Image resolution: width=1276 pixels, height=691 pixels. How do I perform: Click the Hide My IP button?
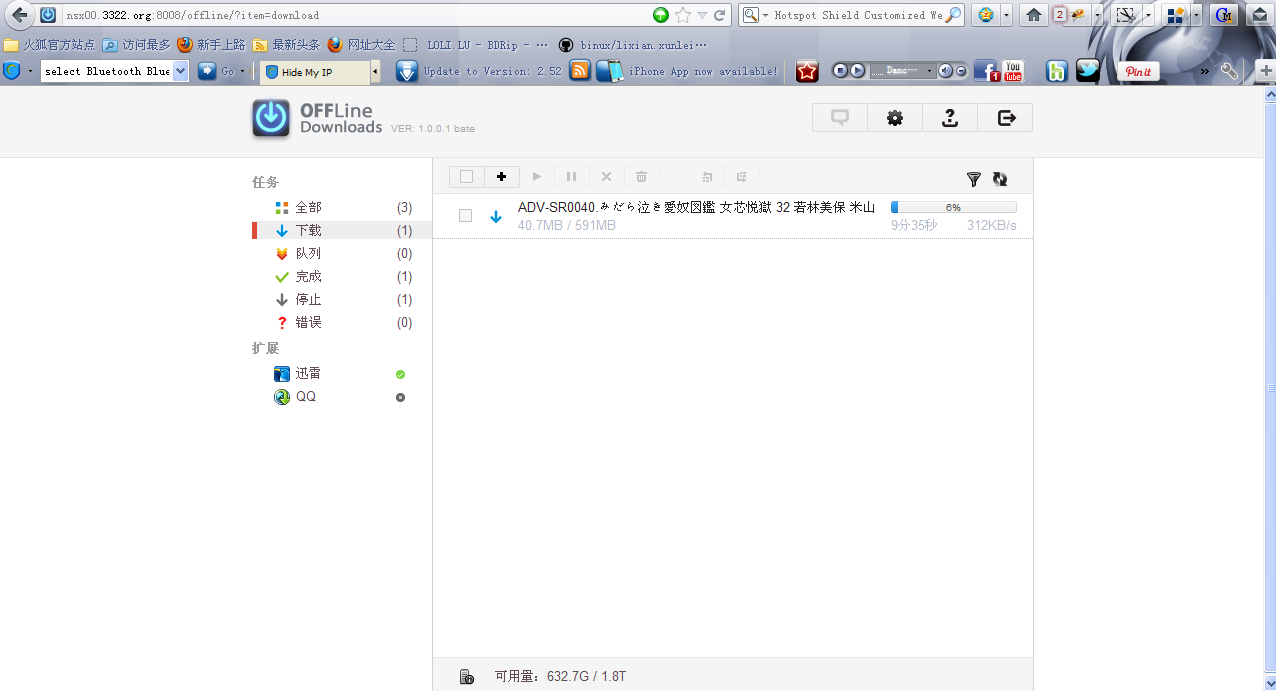[315, 72]
